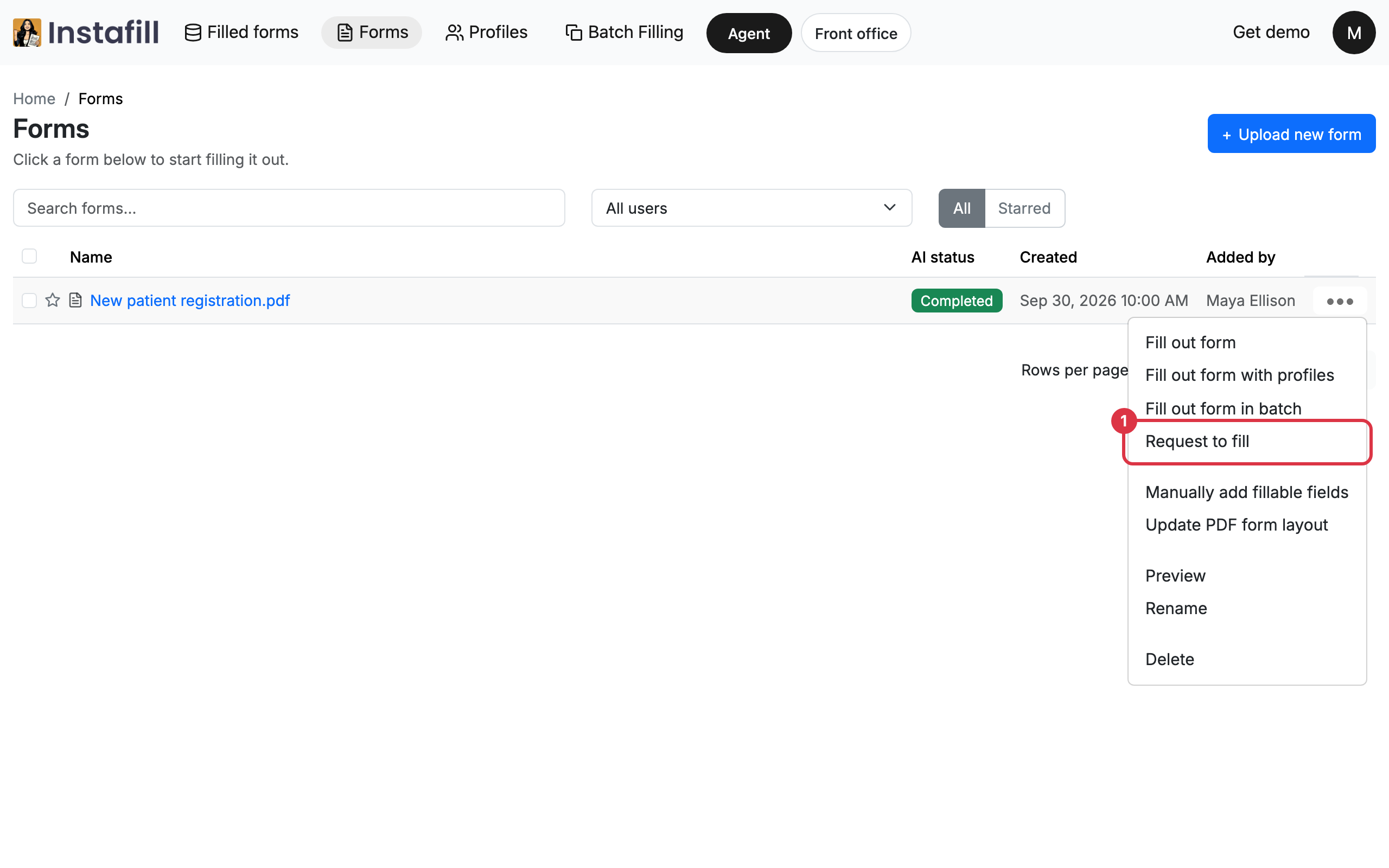
Task: Open Batch Filling from the copy icon
Action: coord(574,33)
